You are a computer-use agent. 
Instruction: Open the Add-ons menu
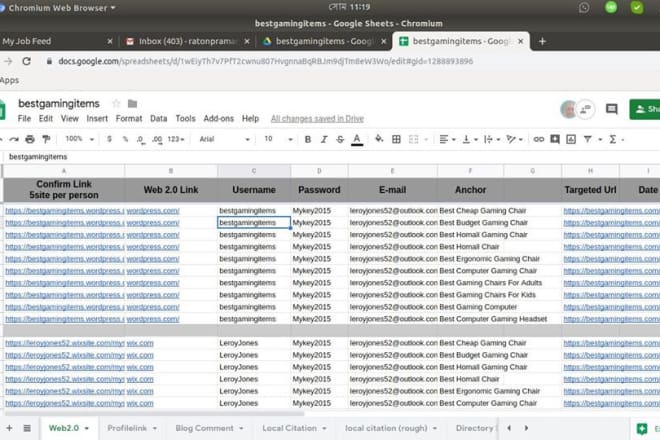(218, 119)
